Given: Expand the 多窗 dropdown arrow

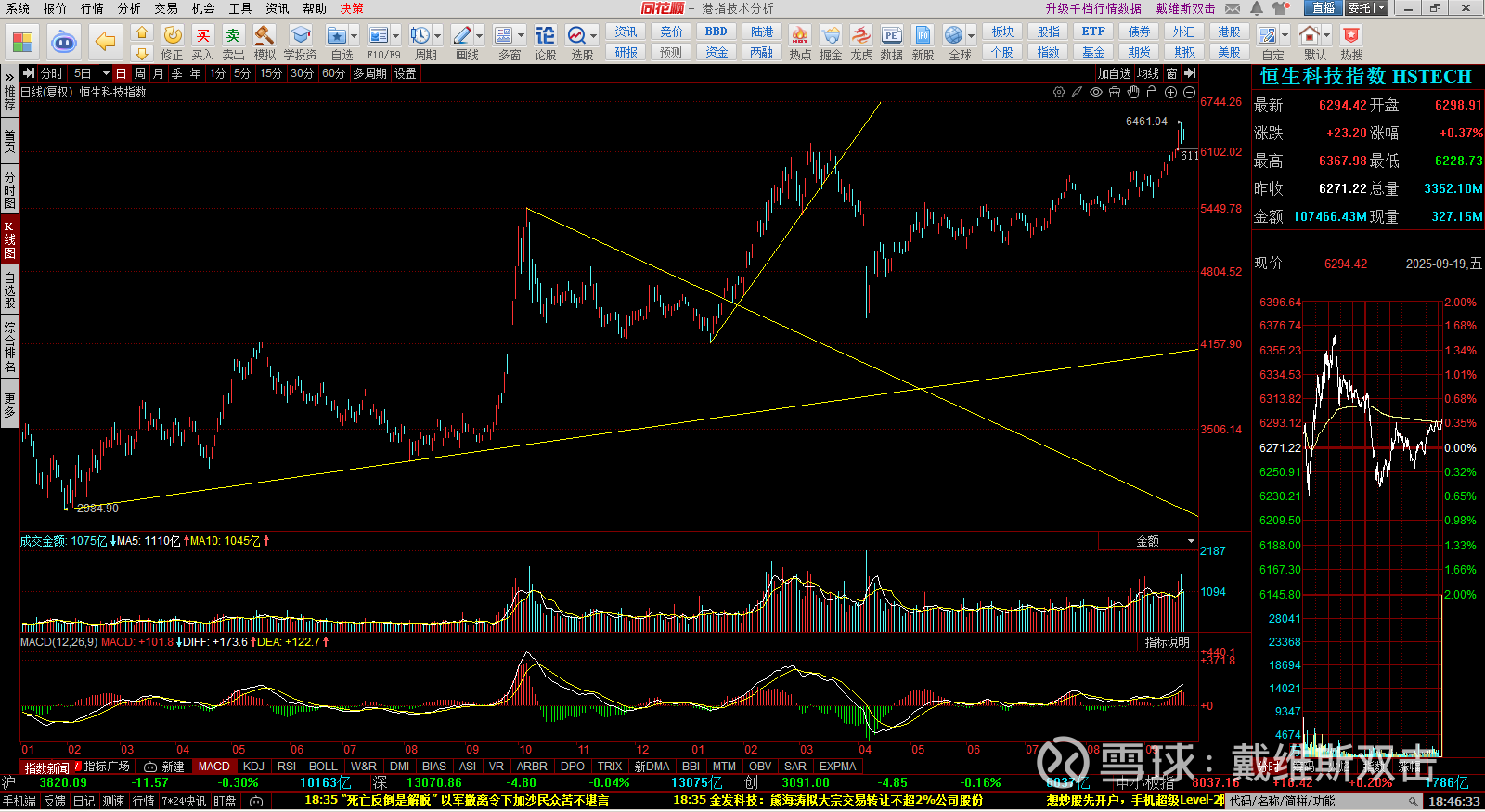Looking at the screenshot, I should pos(521,36).
